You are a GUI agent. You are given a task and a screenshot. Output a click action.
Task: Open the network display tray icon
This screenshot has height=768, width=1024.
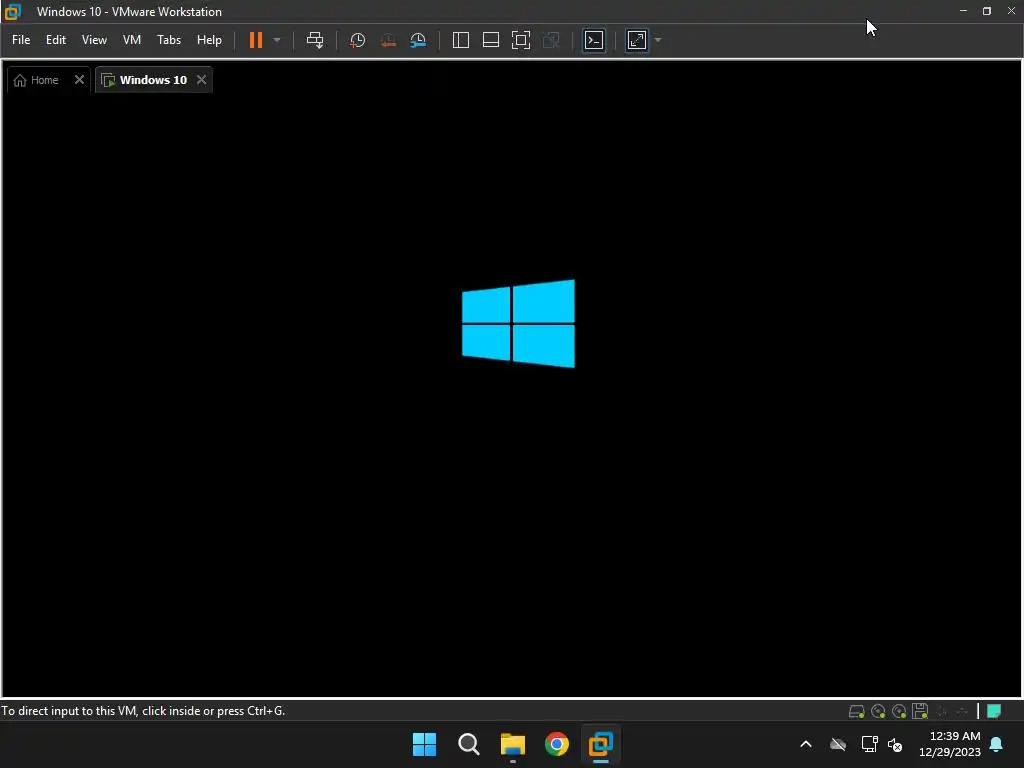click(x=869, y=744)
